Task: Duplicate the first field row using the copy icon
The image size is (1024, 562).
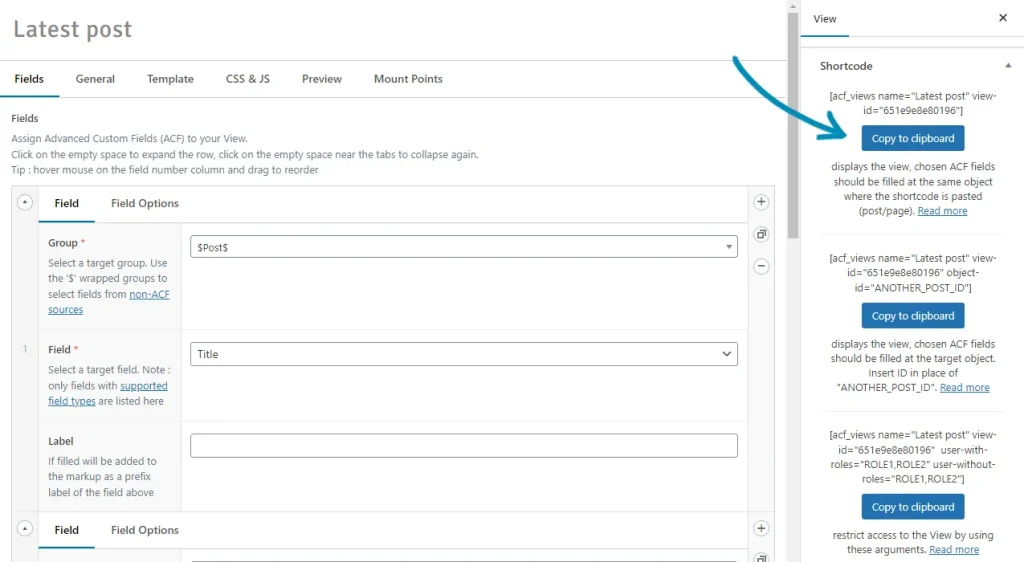Action: pyautogui.click(x=761, y=235)
